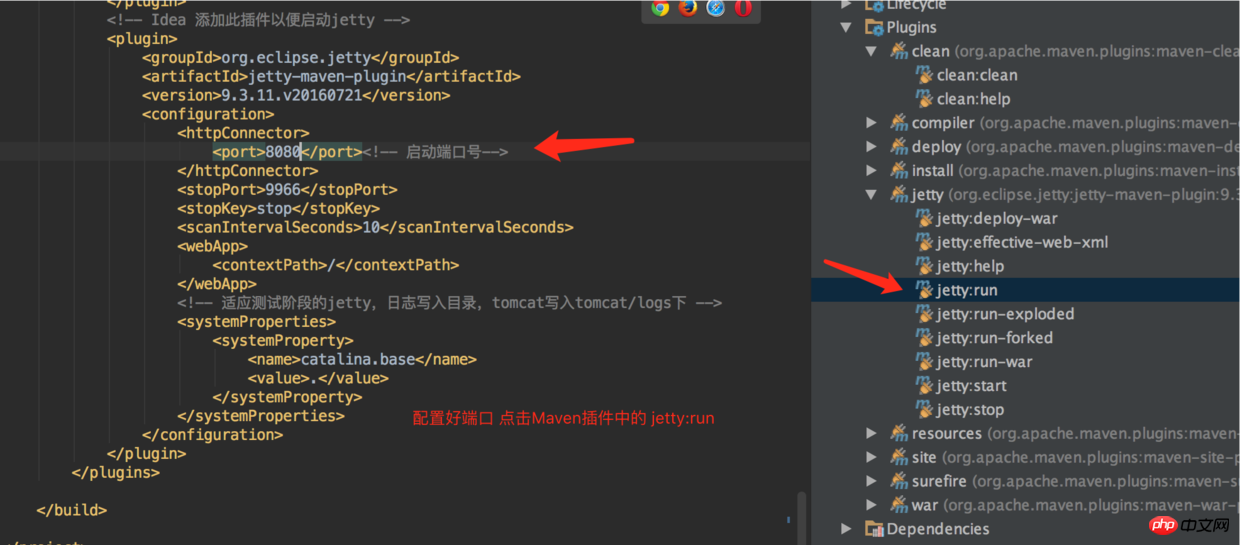Expand the compiler plugin node
Viewport: 1240px width, 545px height.
pyautogui.click(x=872, y=123)
